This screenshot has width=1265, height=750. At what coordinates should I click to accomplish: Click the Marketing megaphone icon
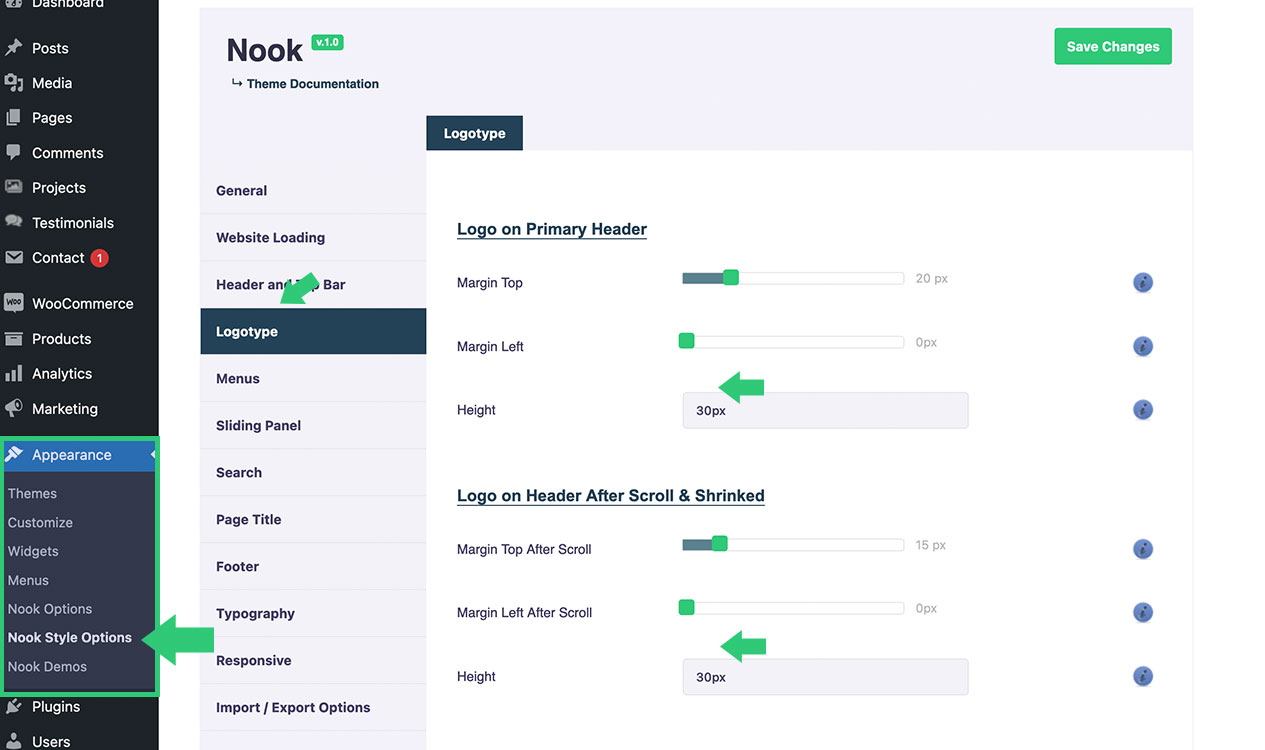14,409
